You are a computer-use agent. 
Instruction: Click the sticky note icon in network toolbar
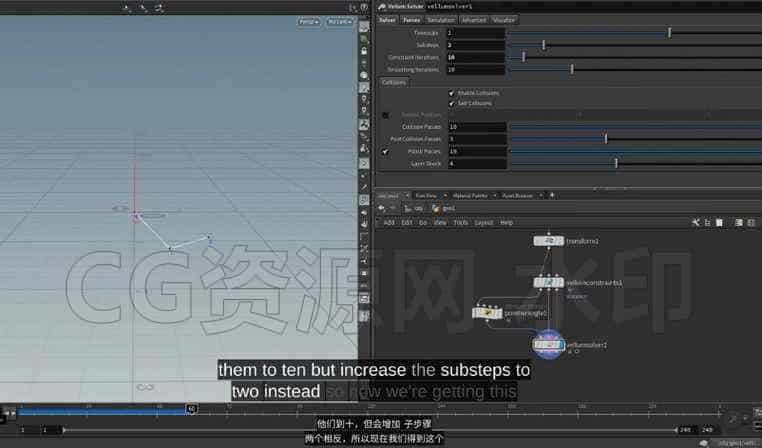click(x=719, y=223)
